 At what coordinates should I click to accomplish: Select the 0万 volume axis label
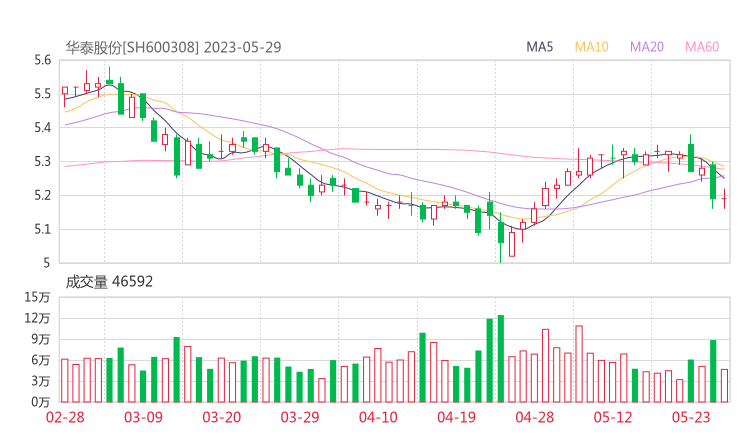[x=41, y=402]
